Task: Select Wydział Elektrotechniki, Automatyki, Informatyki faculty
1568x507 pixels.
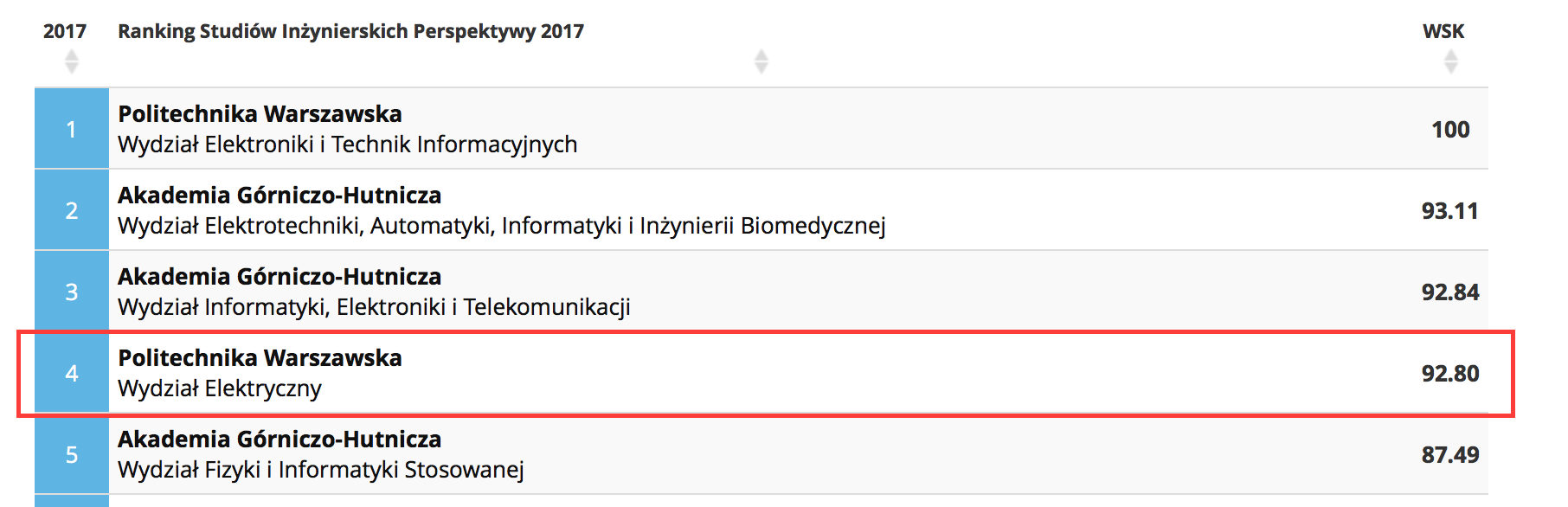Action: point(502,226)
